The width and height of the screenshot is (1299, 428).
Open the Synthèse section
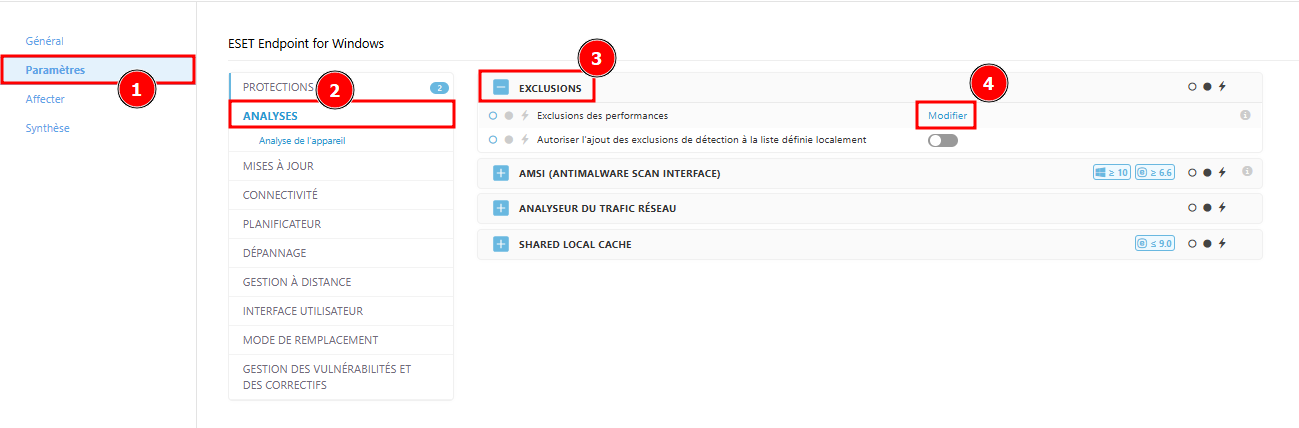click(x=48, y=128)
